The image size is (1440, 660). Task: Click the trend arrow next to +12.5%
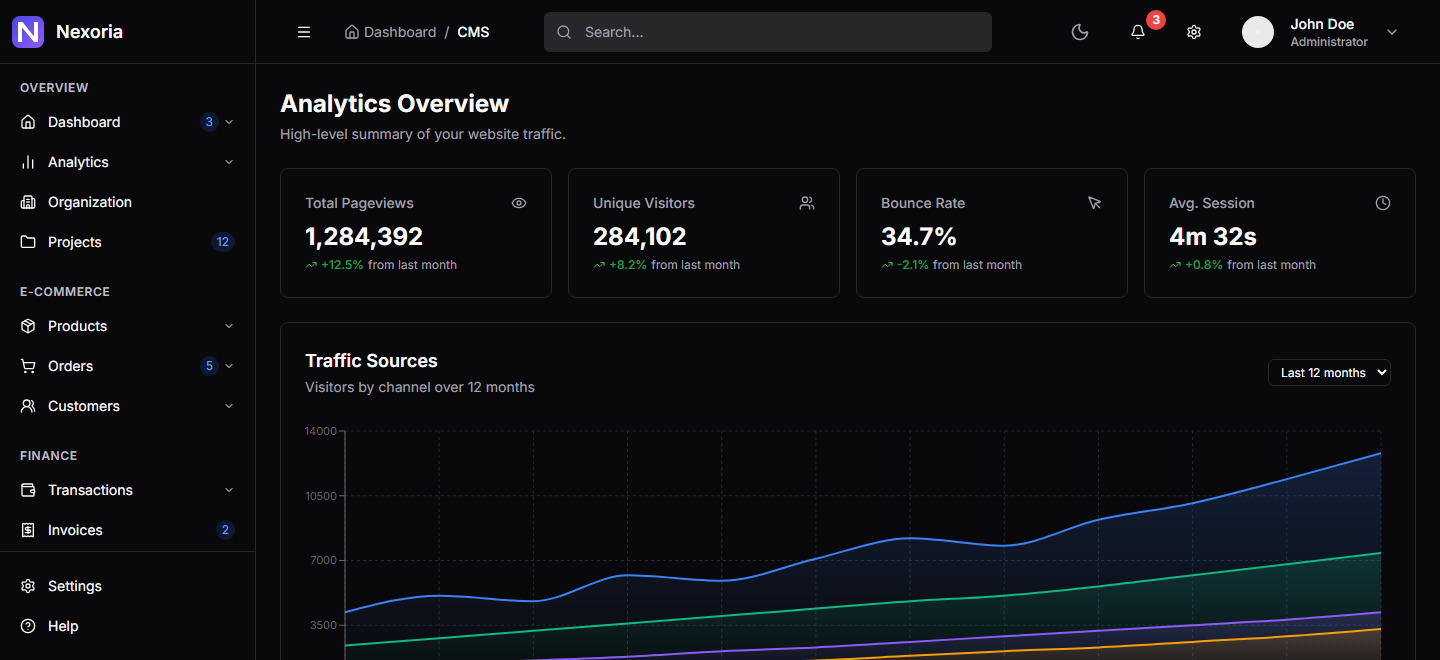coord(311,265)
